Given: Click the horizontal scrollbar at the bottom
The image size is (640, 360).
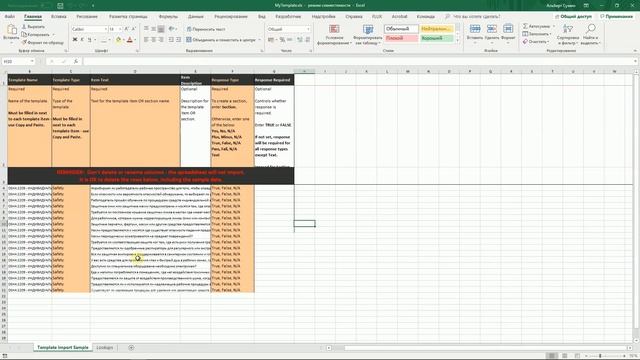Looking at the screenshot, I should (479, 348).
